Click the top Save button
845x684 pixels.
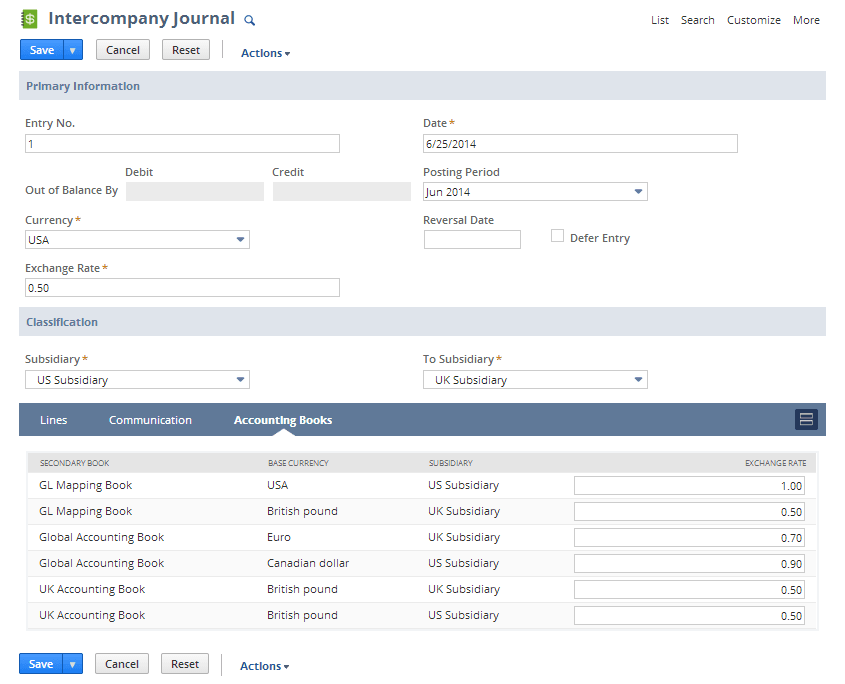(41, 50)
